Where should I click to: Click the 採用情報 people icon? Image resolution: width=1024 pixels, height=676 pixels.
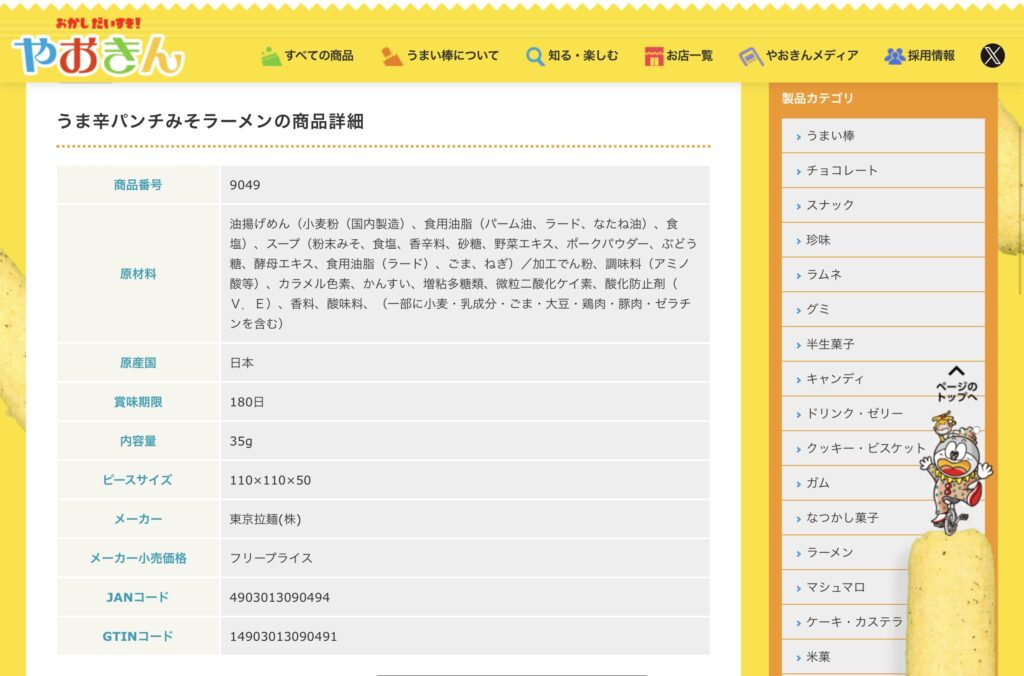click(894, 56)
